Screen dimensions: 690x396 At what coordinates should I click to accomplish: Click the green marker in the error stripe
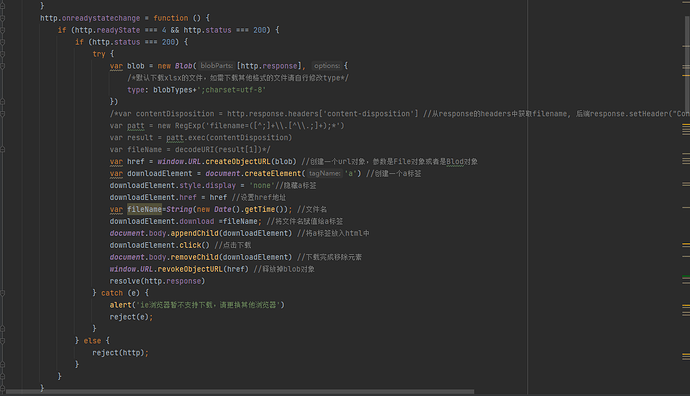tap(686, 277)
